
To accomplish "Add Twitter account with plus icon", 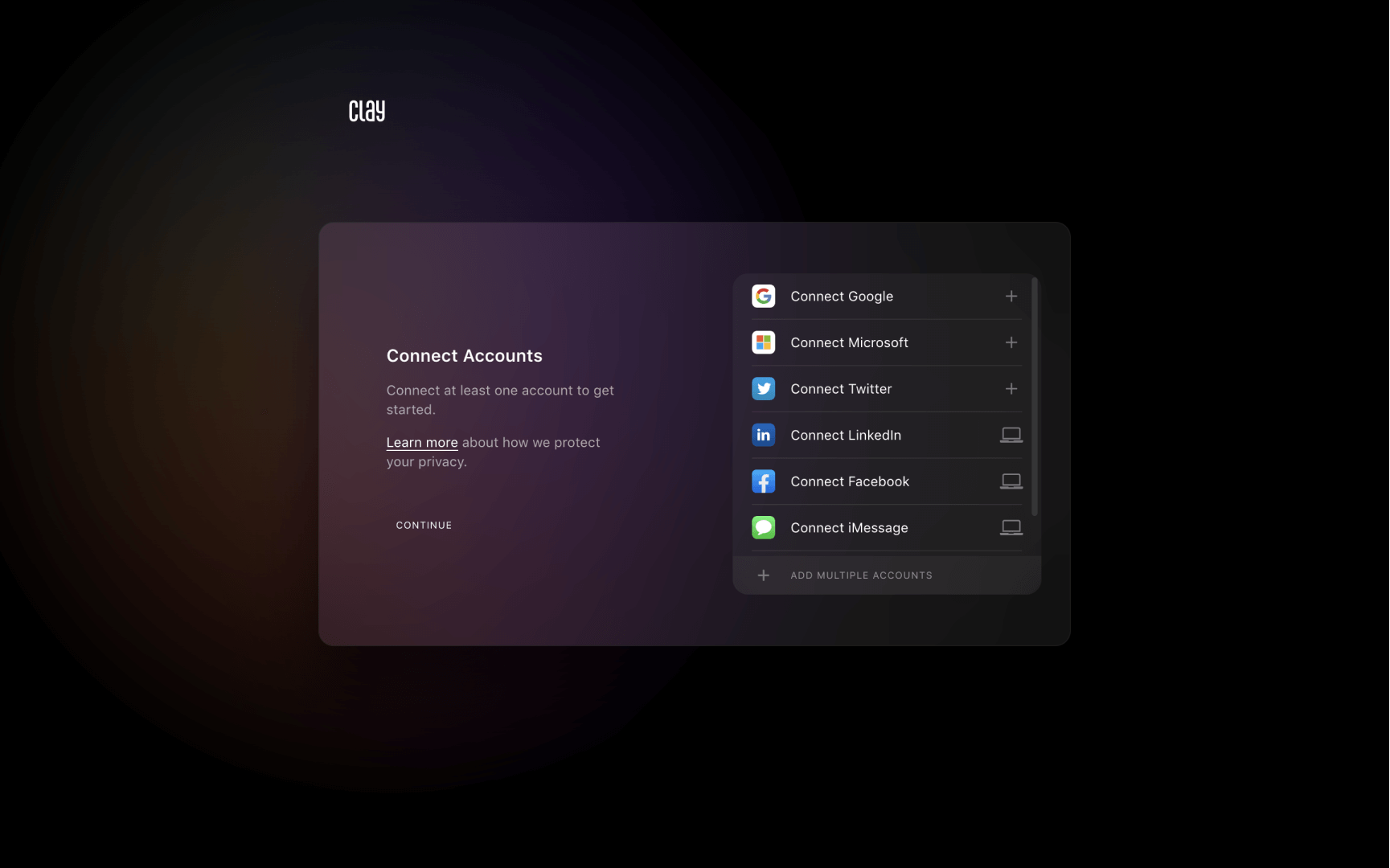I will [1011, 389].
